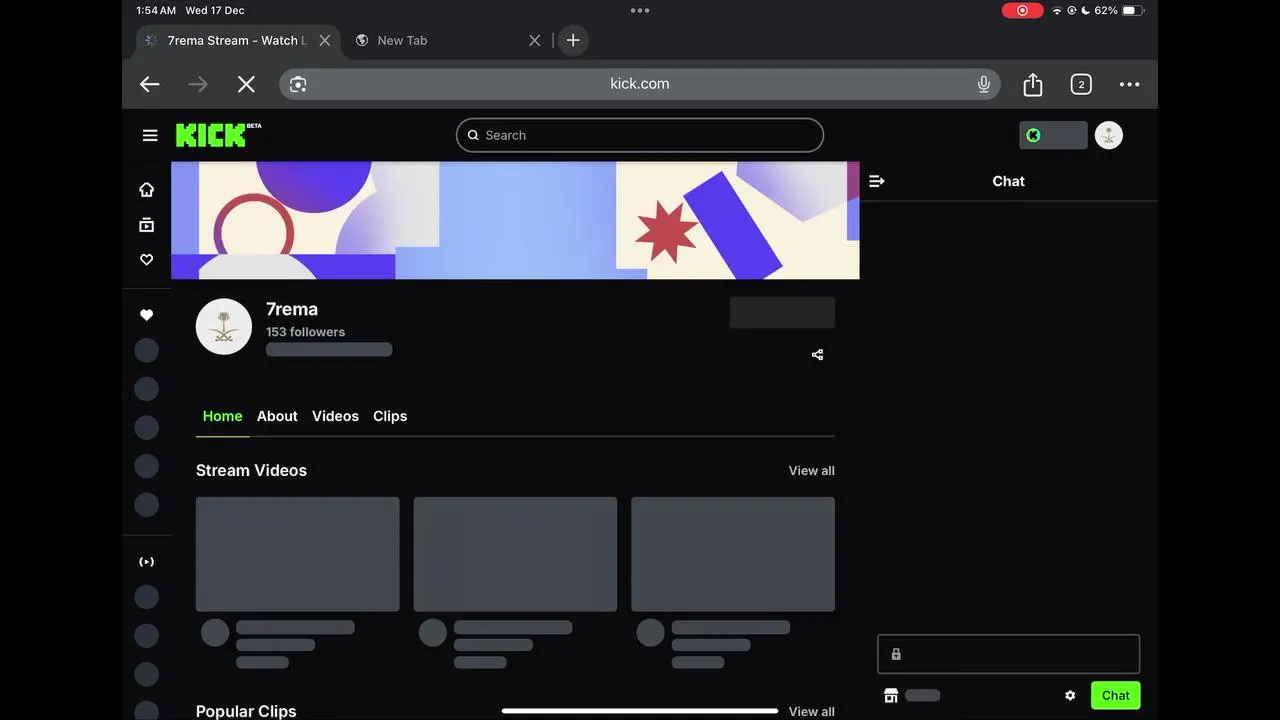The image size is (1280, 720).
Task: Click the 153 followers text
Action: pos(305,332)
